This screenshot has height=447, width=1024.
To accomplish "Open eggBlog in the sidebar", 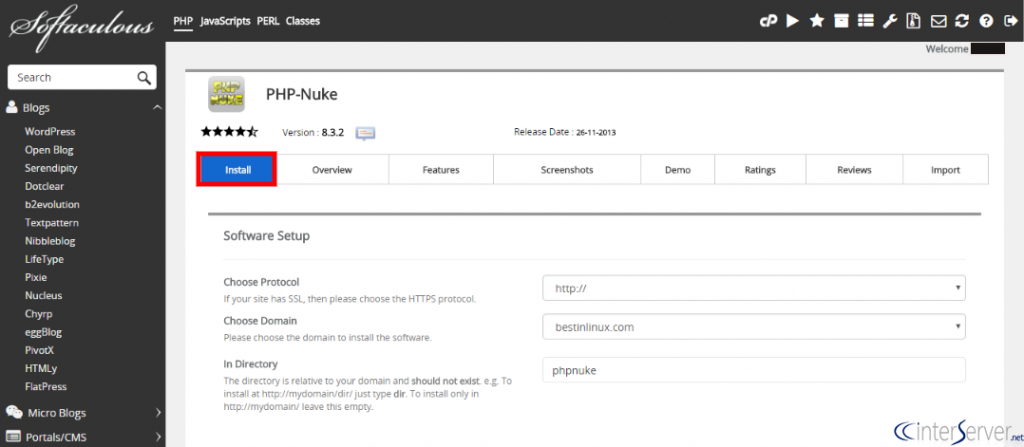I will pyautogui.click(x=43, y=332).
